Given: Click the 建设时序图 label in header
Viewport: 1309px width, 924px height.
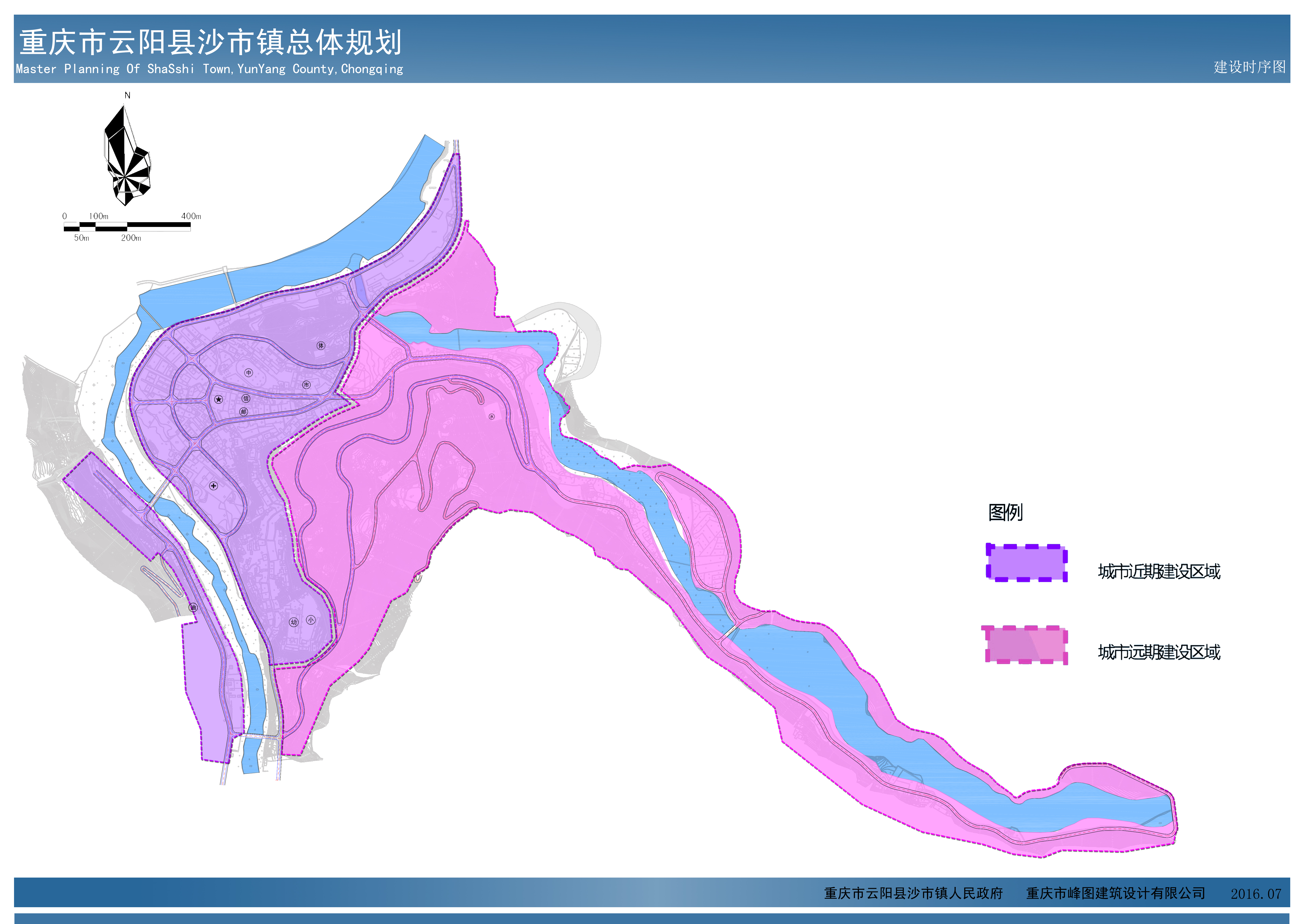Looking at the screenshot, I should coord(1250,67).
